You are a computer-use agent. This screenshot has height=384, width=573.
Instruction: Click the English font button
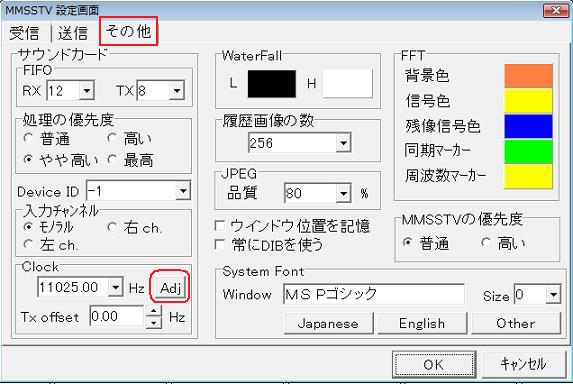[x=422, y=323]
